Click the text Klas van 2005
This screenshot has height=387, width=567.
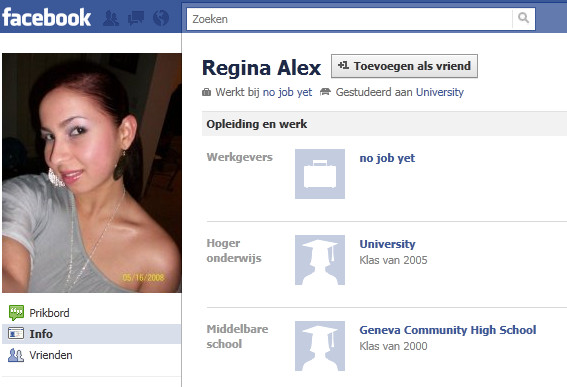pyautogui.click(x=393, y=260)
